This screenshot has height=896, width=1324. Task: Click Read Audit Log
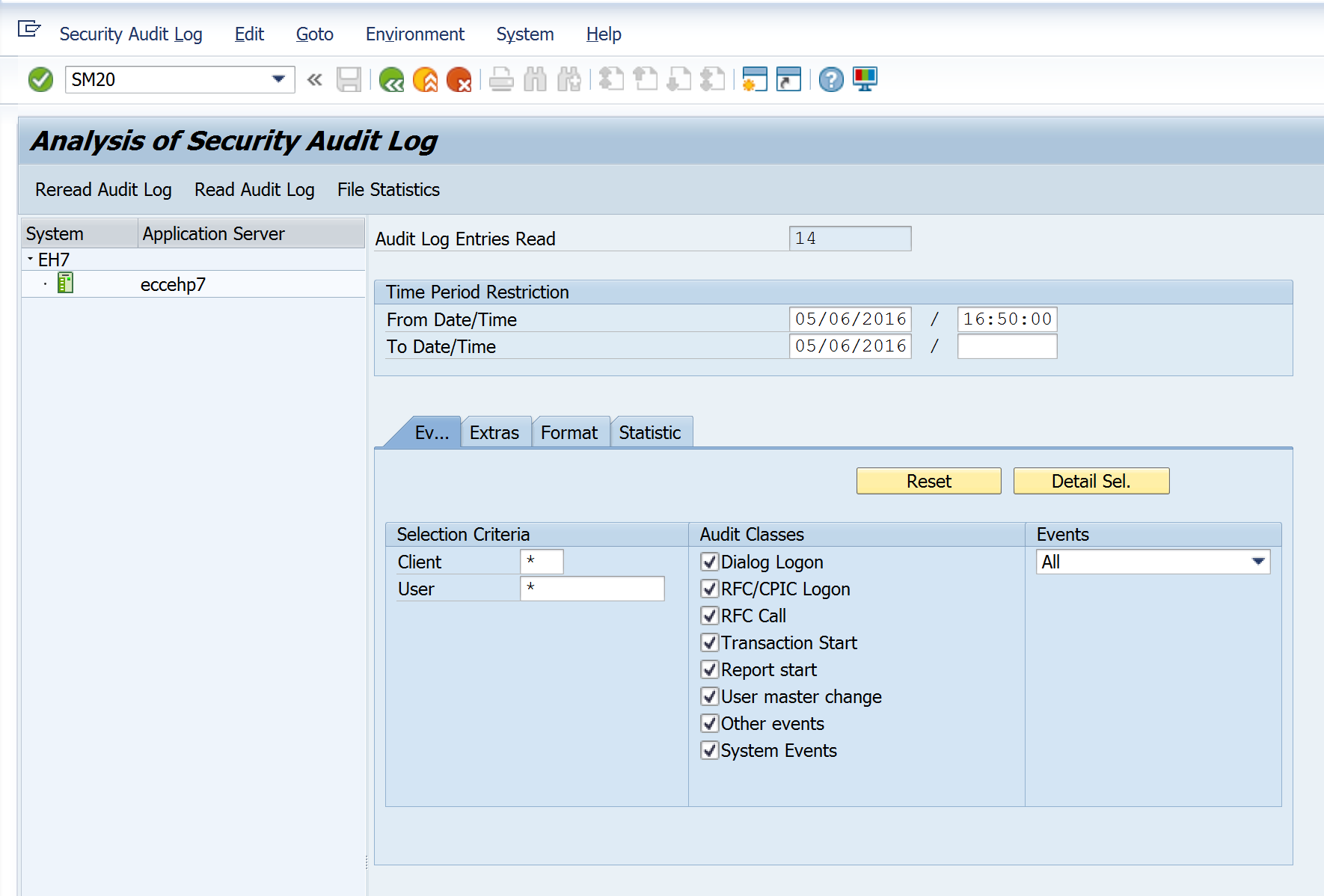pyautogui.click(x=254, y=189)
